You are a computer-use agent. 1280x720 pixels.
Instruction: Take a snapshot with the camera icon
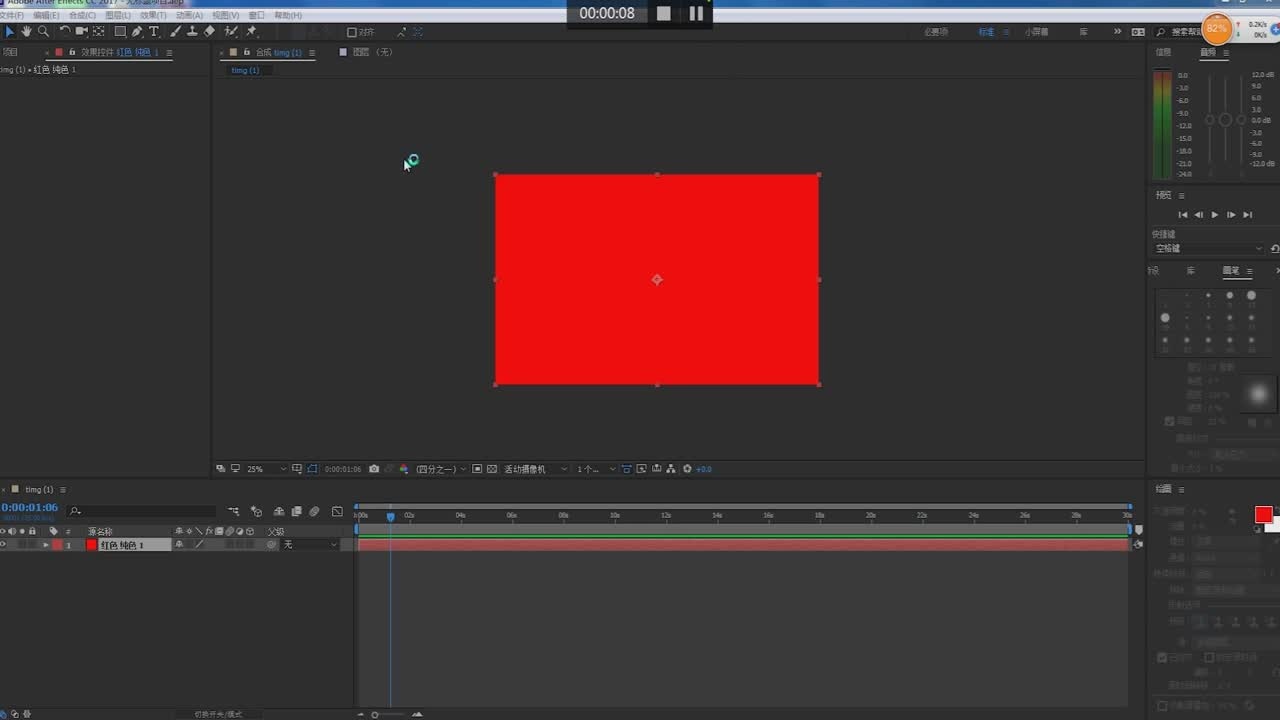pyautogui.click(x=374, y=469)
